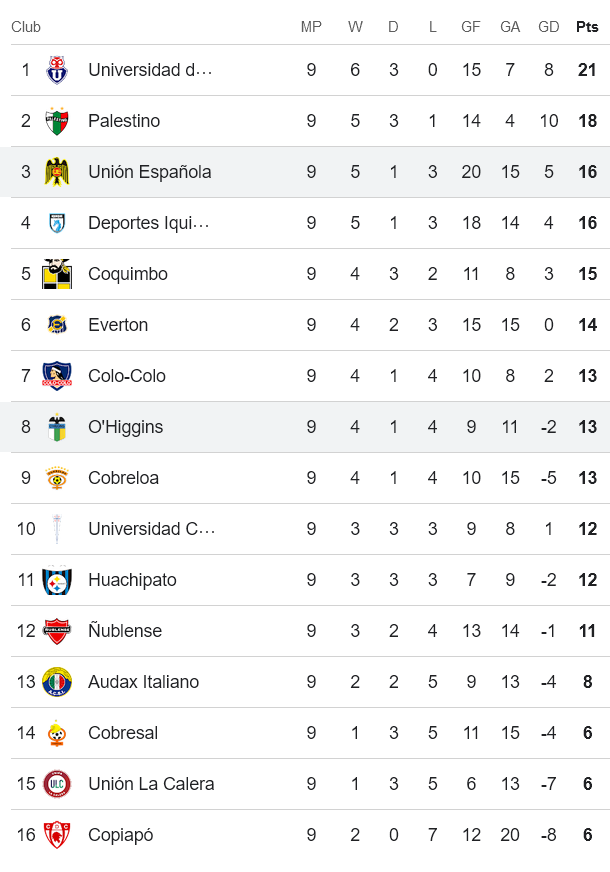Click the Audax Italiano badge icon
Screen dimensions: 610x872
(x=57, y=682)
